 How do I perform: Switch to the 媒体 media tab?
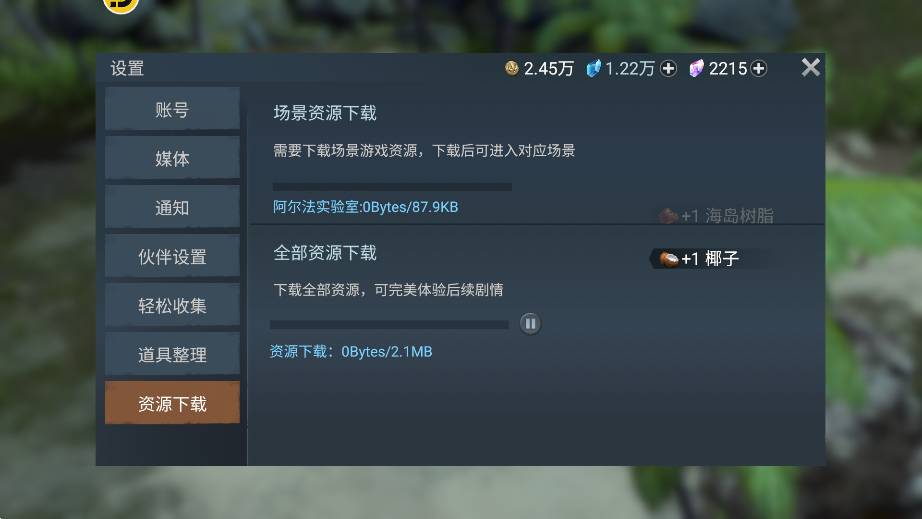172,158
